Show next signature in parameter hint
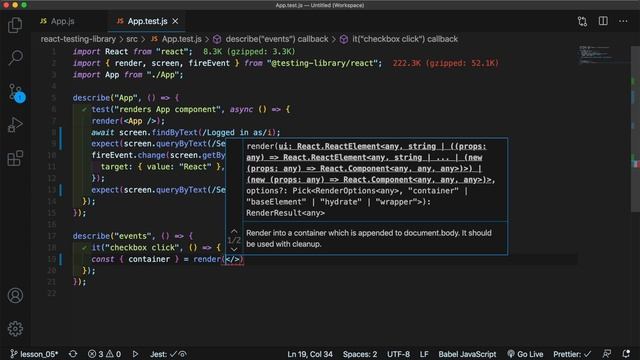 [234, 249]
